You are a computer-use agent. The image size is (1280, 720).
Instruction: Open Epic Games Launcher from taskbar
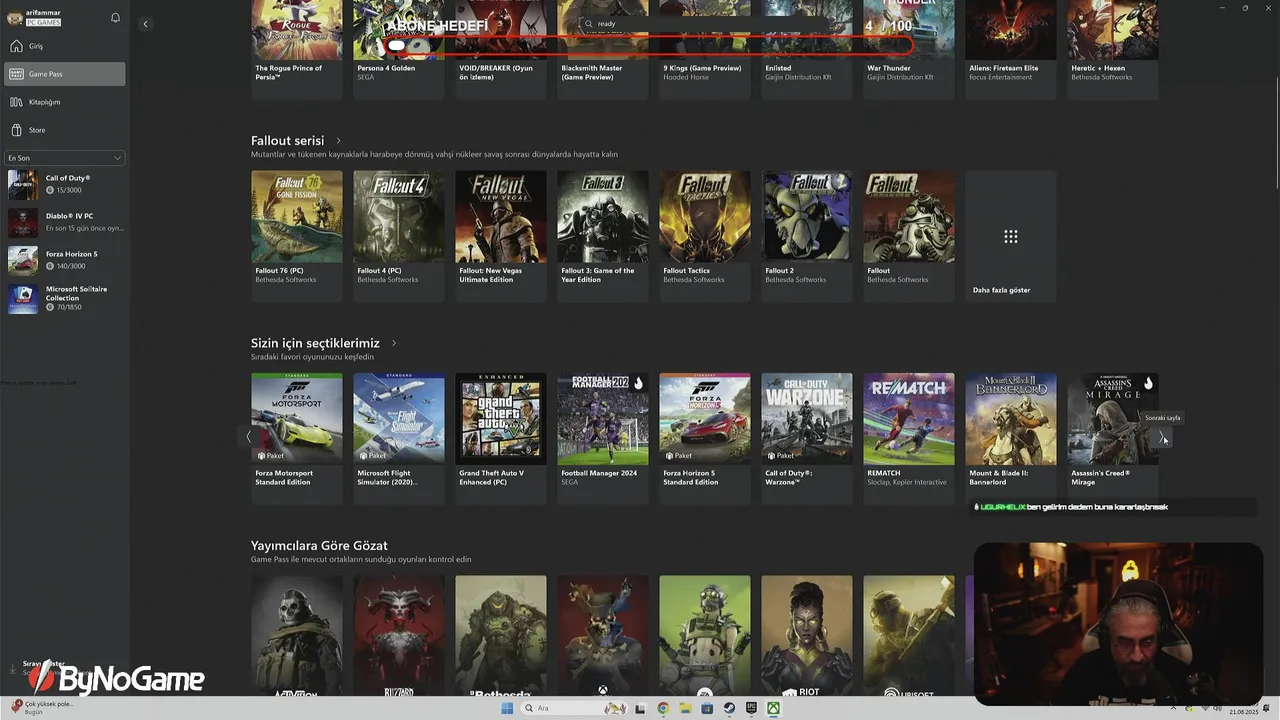[751, 708]
